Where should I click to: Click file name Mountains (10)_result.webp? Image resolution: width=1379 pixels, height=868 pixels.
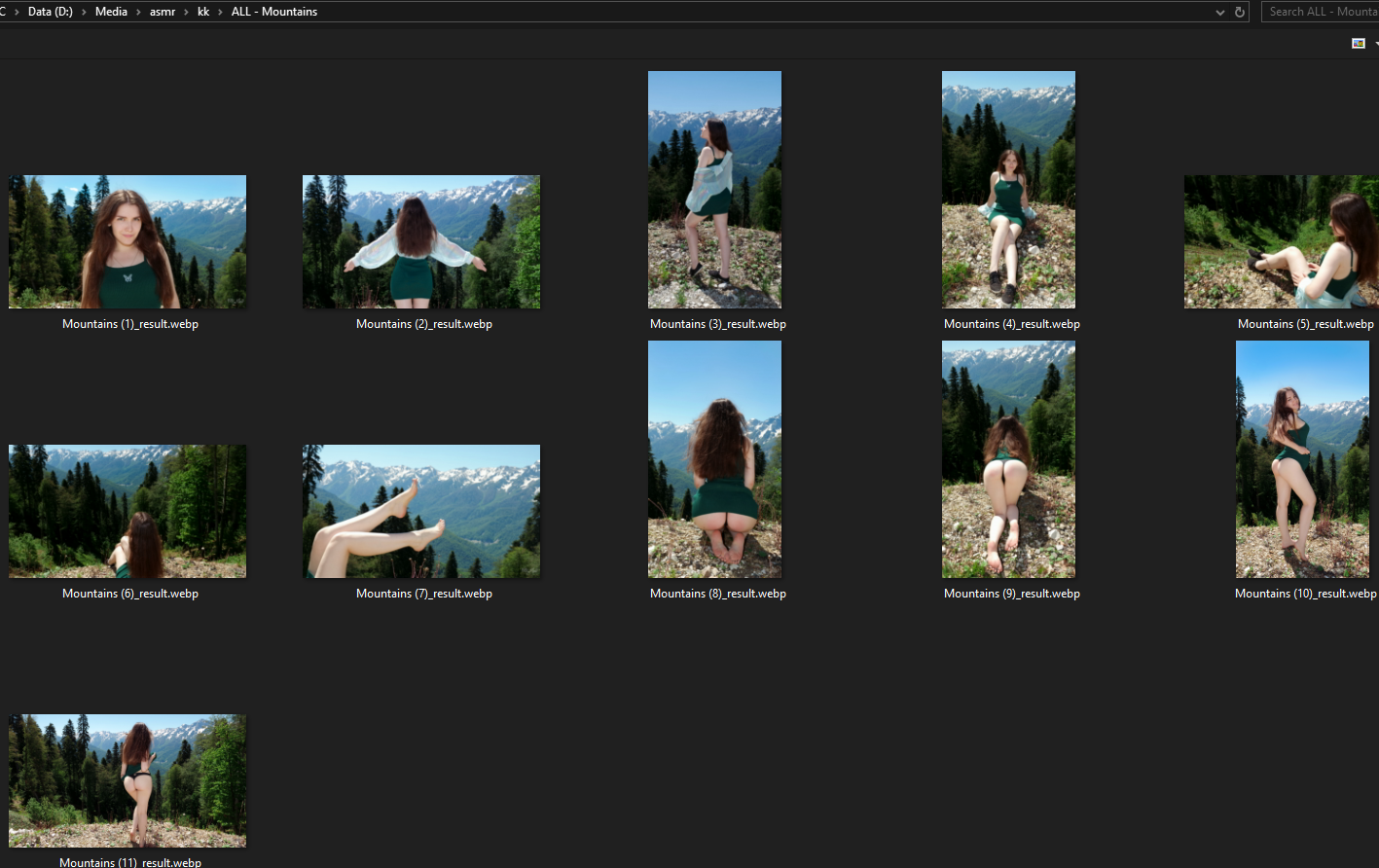[x=1306, y=594]
